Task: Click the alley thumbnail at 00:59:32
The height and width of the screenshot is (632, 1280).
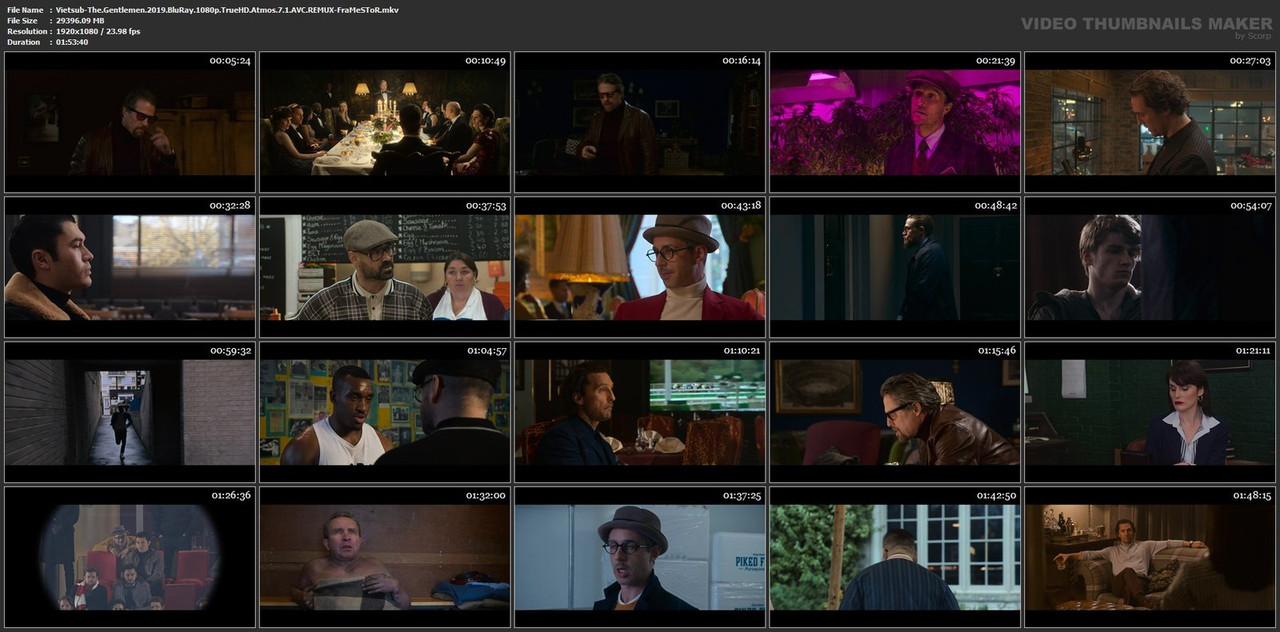Action: pos(130,412)
